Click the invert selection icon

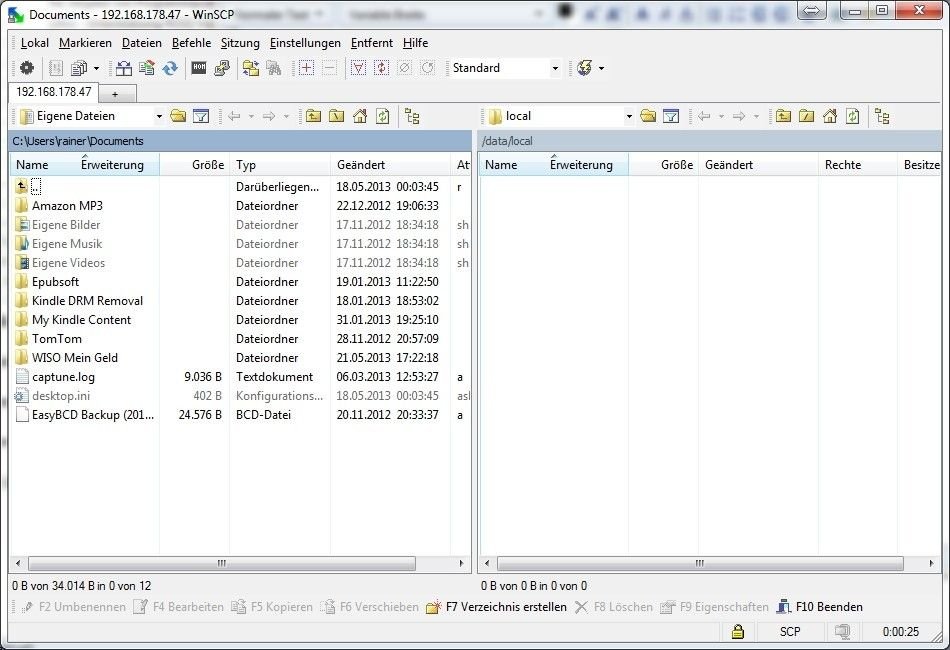click(381, 68)
